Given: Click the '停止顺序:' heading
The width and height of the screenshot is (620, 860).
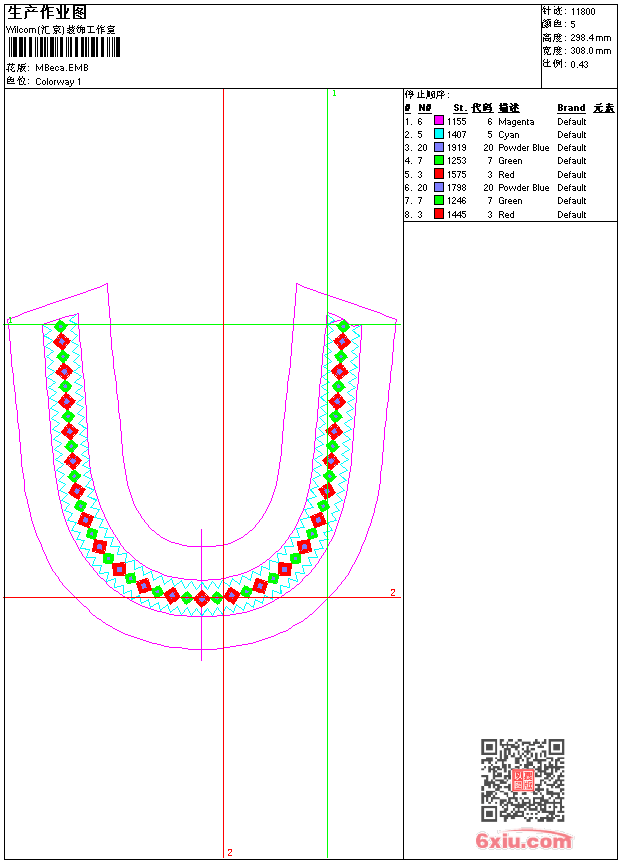Looking at the screenshot, I should [x=427, y=94].
